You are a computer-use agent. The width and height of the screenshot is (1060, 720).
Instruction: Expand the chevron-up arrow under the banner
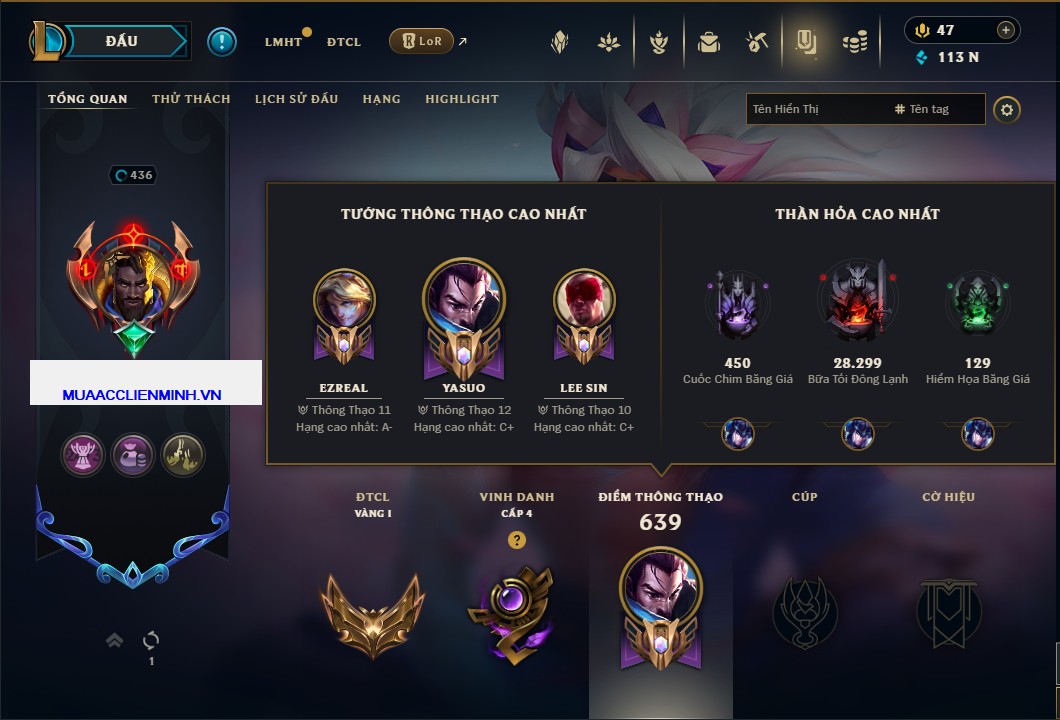point(114,640)
